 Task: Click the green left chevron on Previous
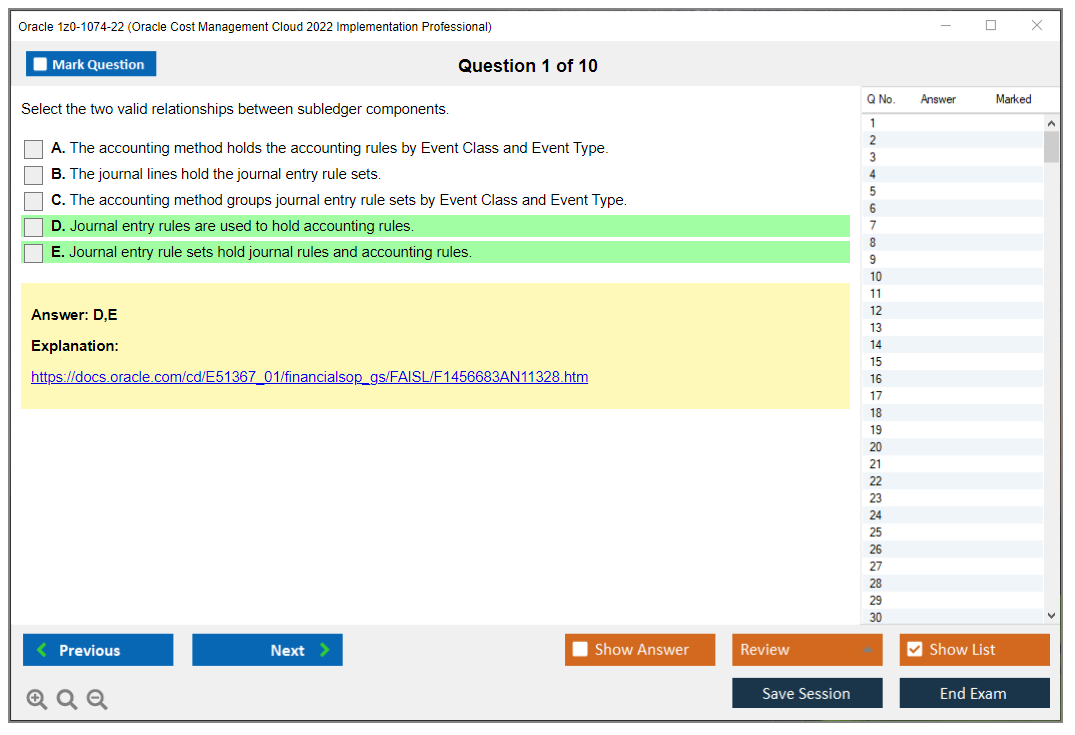coord(42,649)
